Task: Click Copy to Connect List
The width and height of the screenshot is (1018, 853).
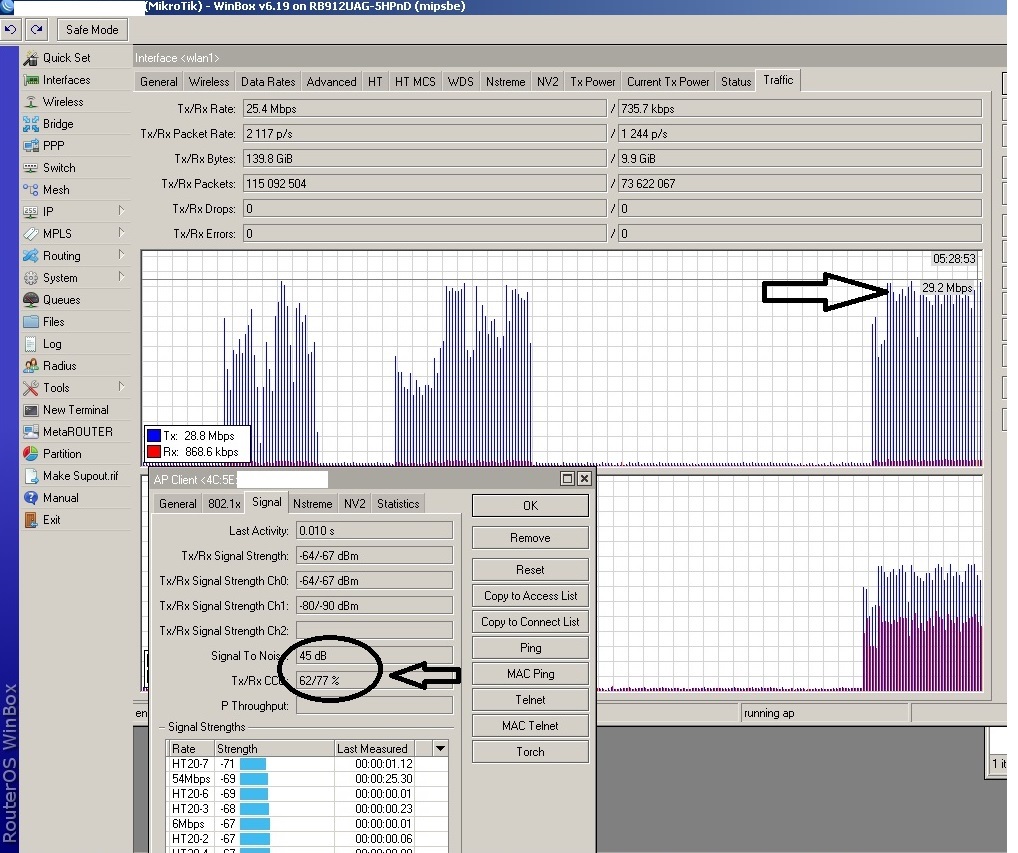Action: (530, 622)
